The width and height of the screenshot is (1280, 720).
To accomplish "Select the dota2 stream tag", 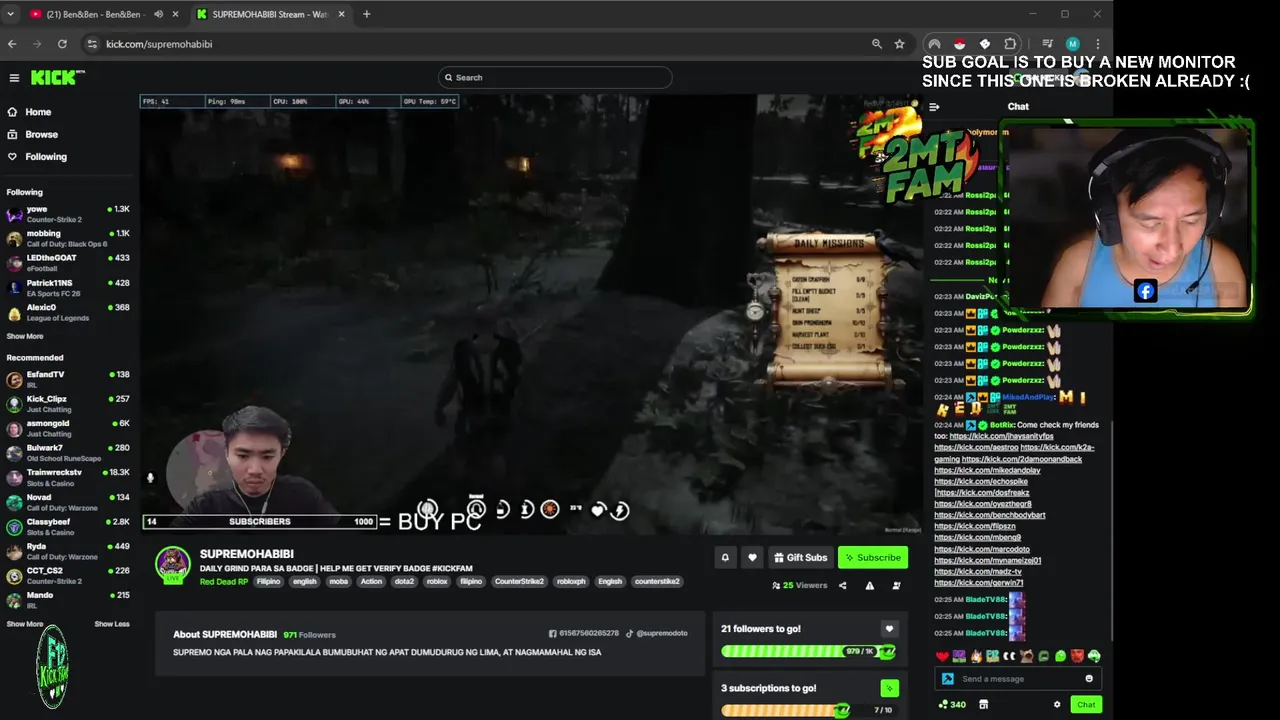I will [404, 582].
